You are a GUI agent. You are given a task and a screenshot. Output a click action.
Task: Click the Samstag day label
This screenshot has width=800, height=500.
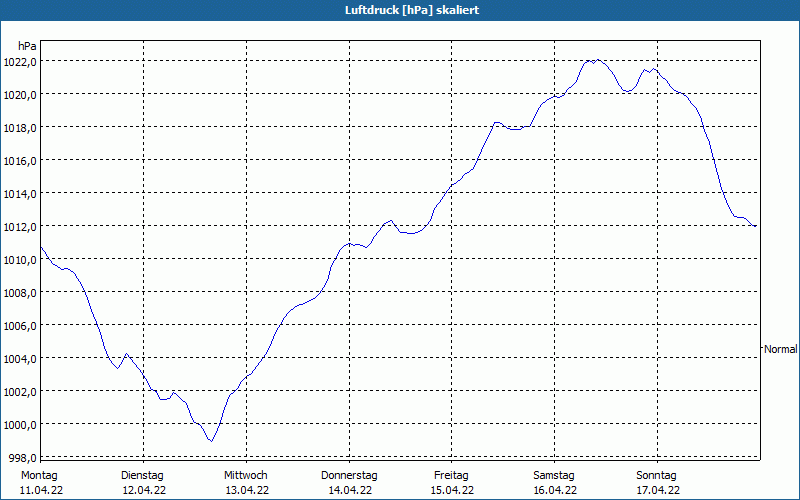click(x=554, y=476)
